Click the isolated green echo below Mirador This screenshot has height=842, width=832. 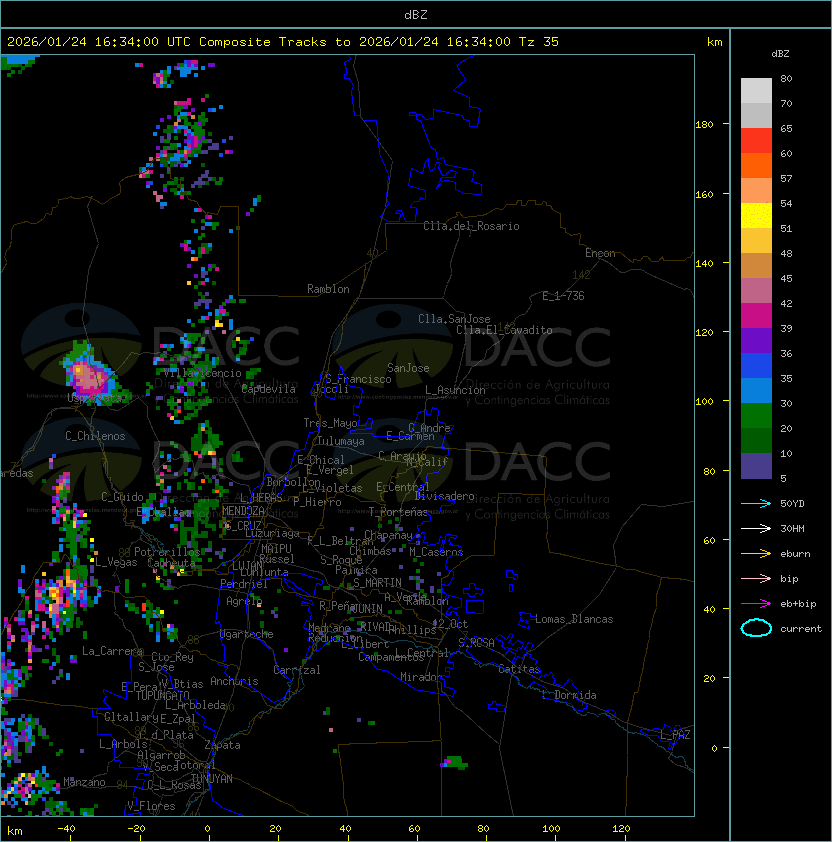pos(454,762)
